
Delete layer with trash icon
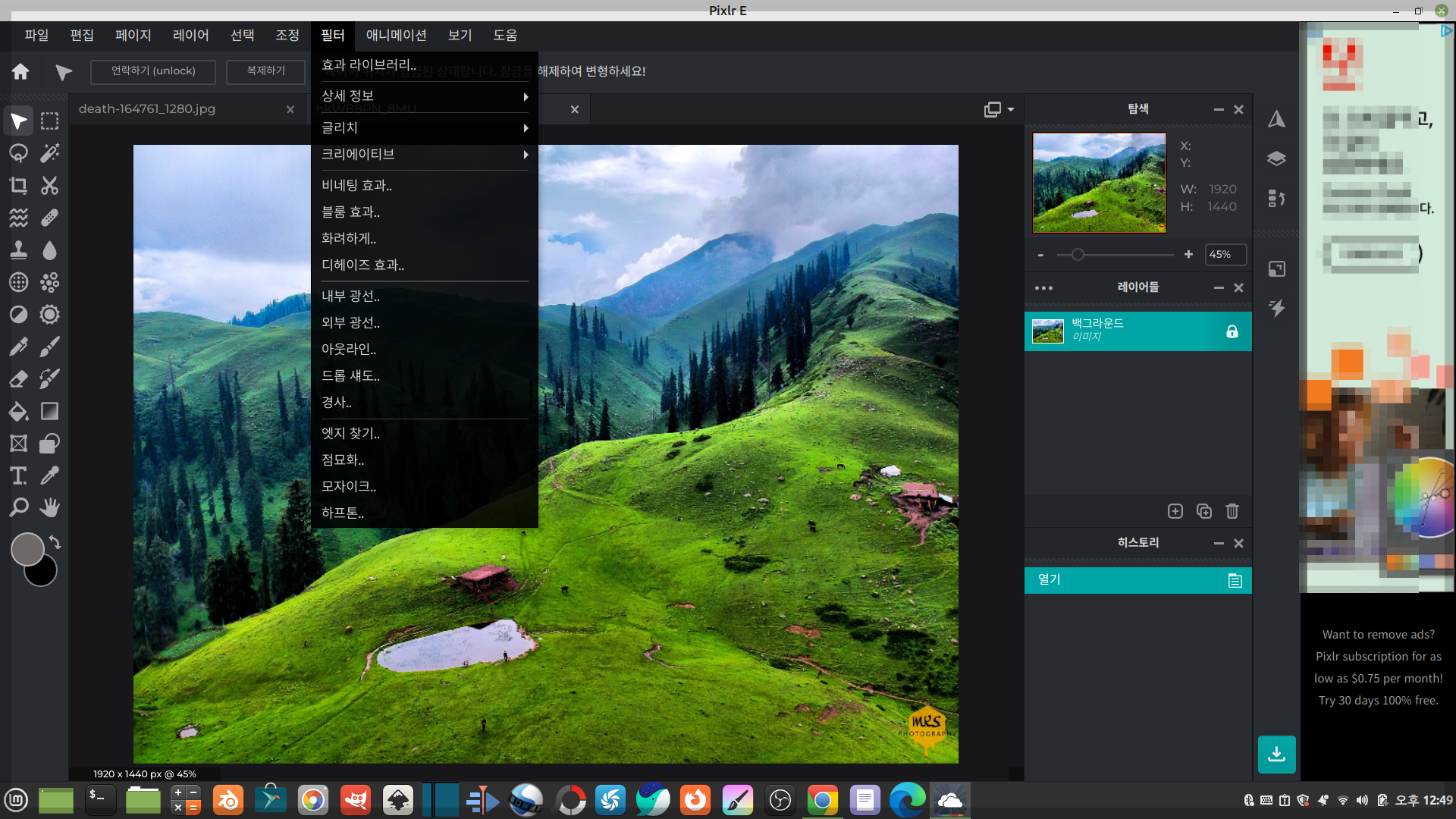click(1232, 511)
